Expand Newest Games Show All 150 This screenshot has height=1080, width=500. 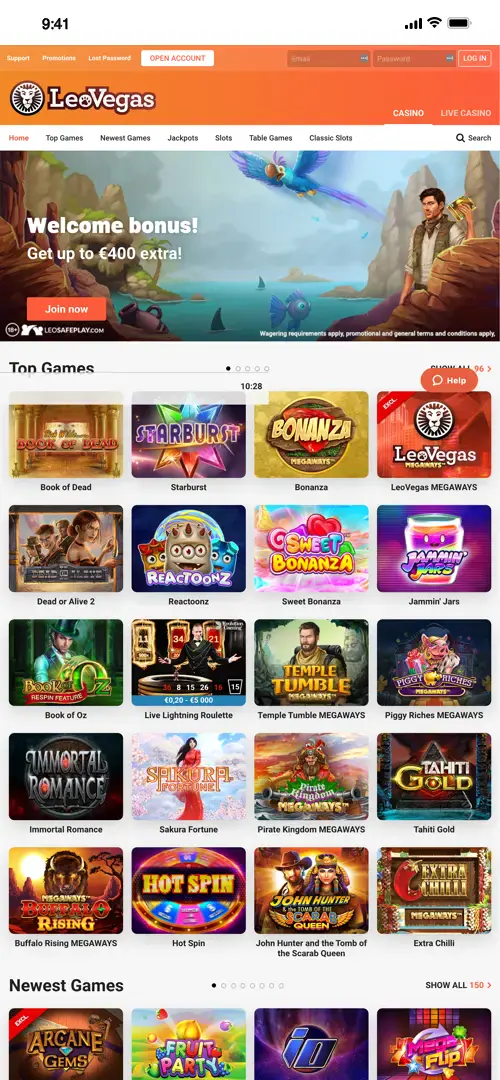coord(459,985)
